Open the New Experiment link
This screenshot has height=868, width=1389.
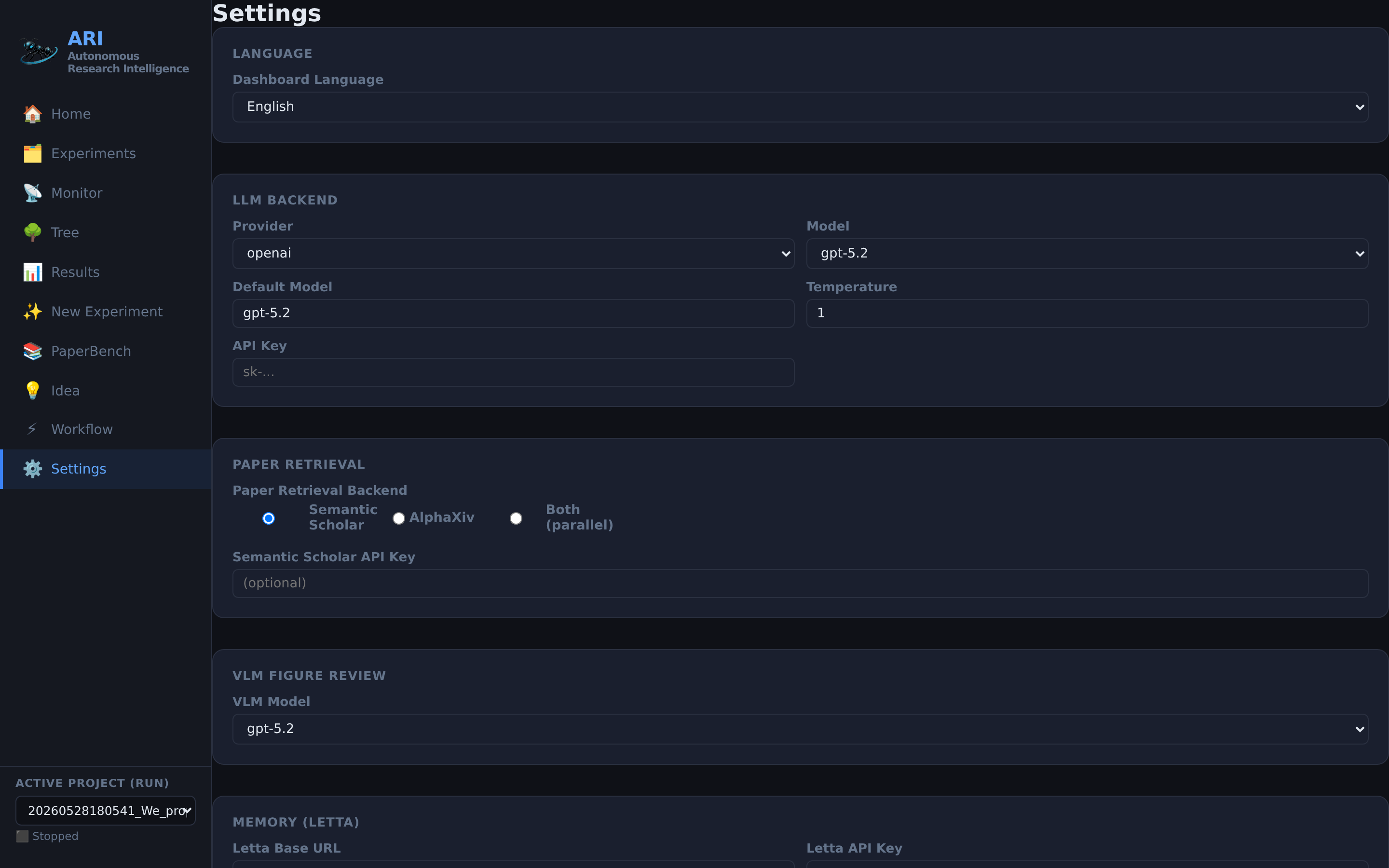coord(106,312)
